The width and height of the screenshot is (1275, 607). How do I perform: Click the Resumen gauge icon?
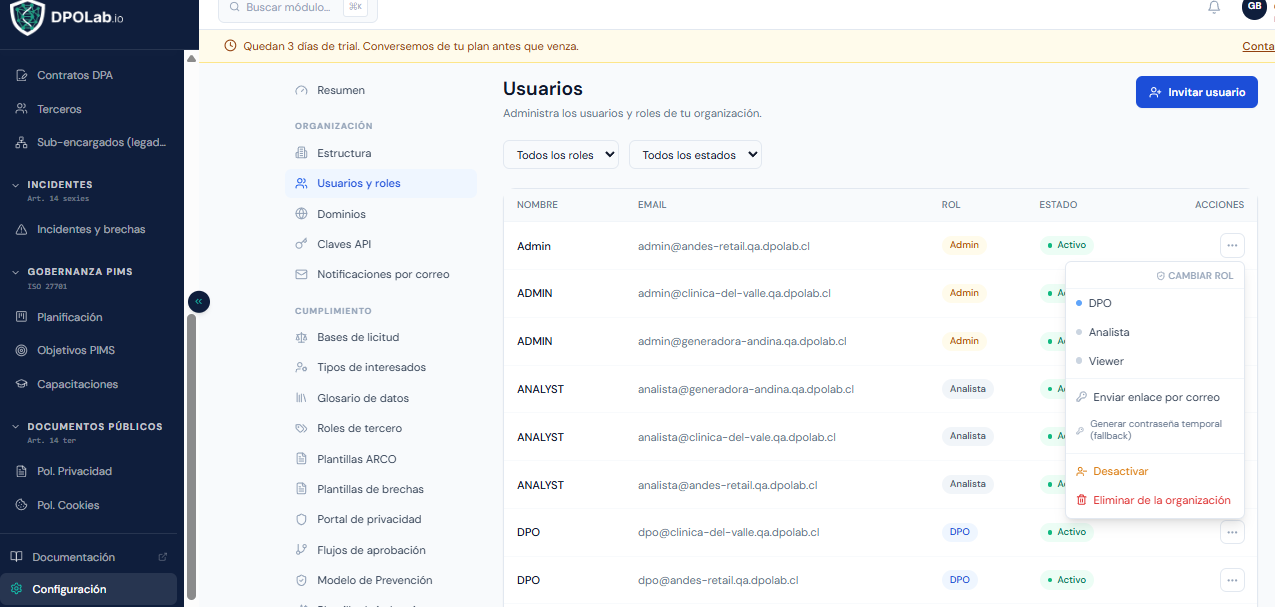tap(302, 90)
